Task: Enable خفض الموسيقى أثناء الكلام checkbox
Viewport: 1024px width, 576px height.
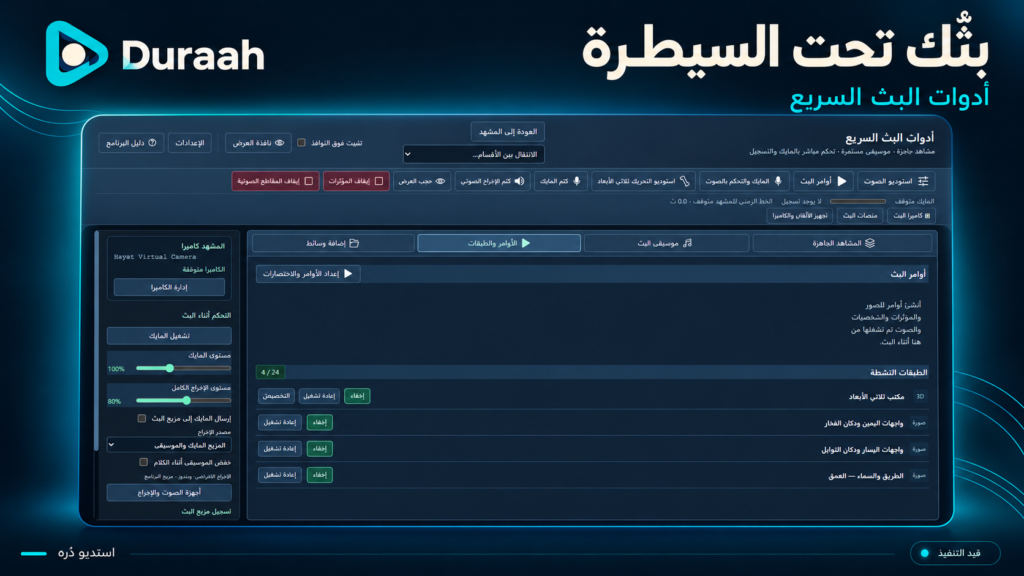Action: point(144,462)
